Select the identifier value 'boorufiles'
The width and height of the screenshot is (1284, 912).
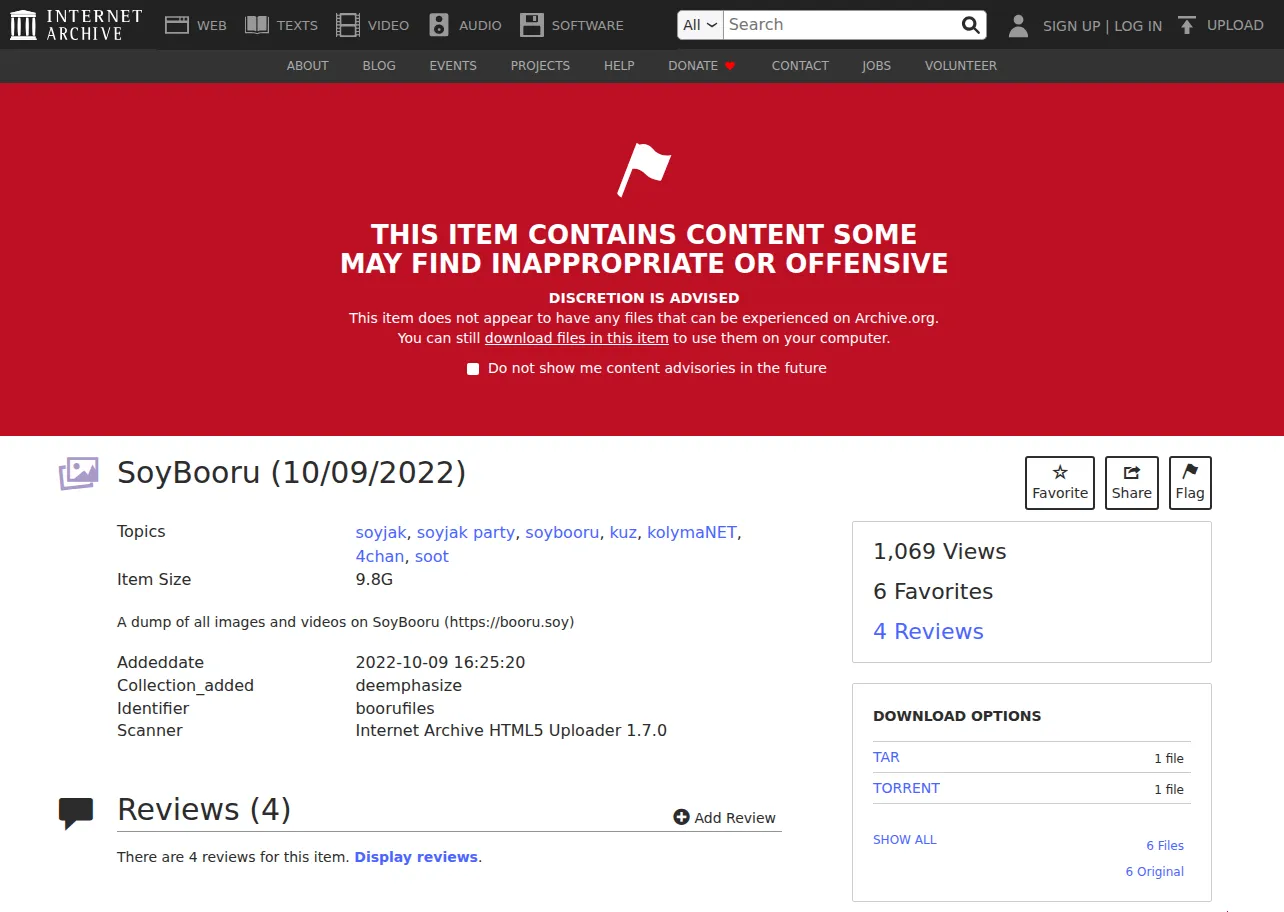tap(395, 708)
